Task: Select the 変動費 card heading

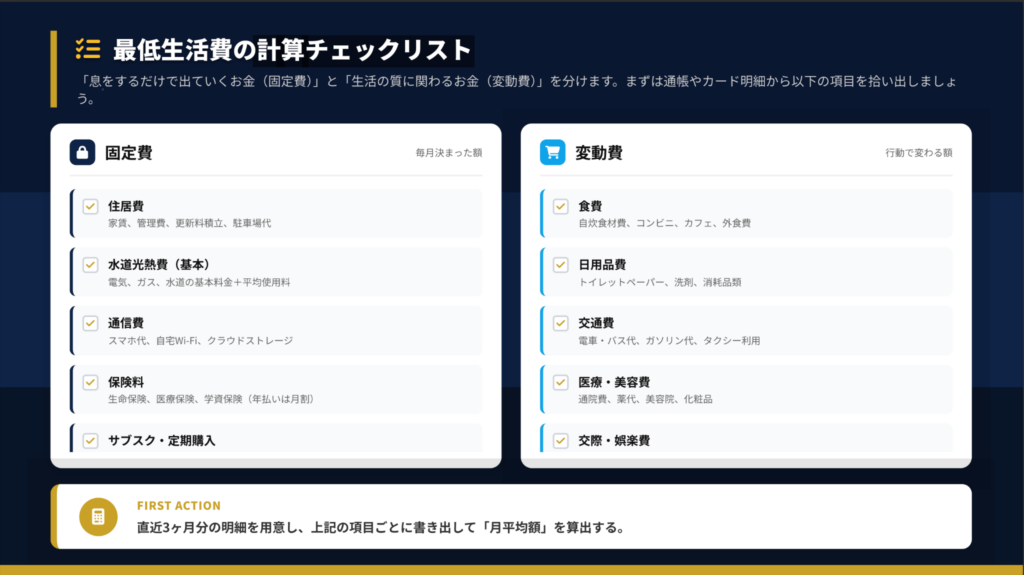Action: tap(598, 153)
